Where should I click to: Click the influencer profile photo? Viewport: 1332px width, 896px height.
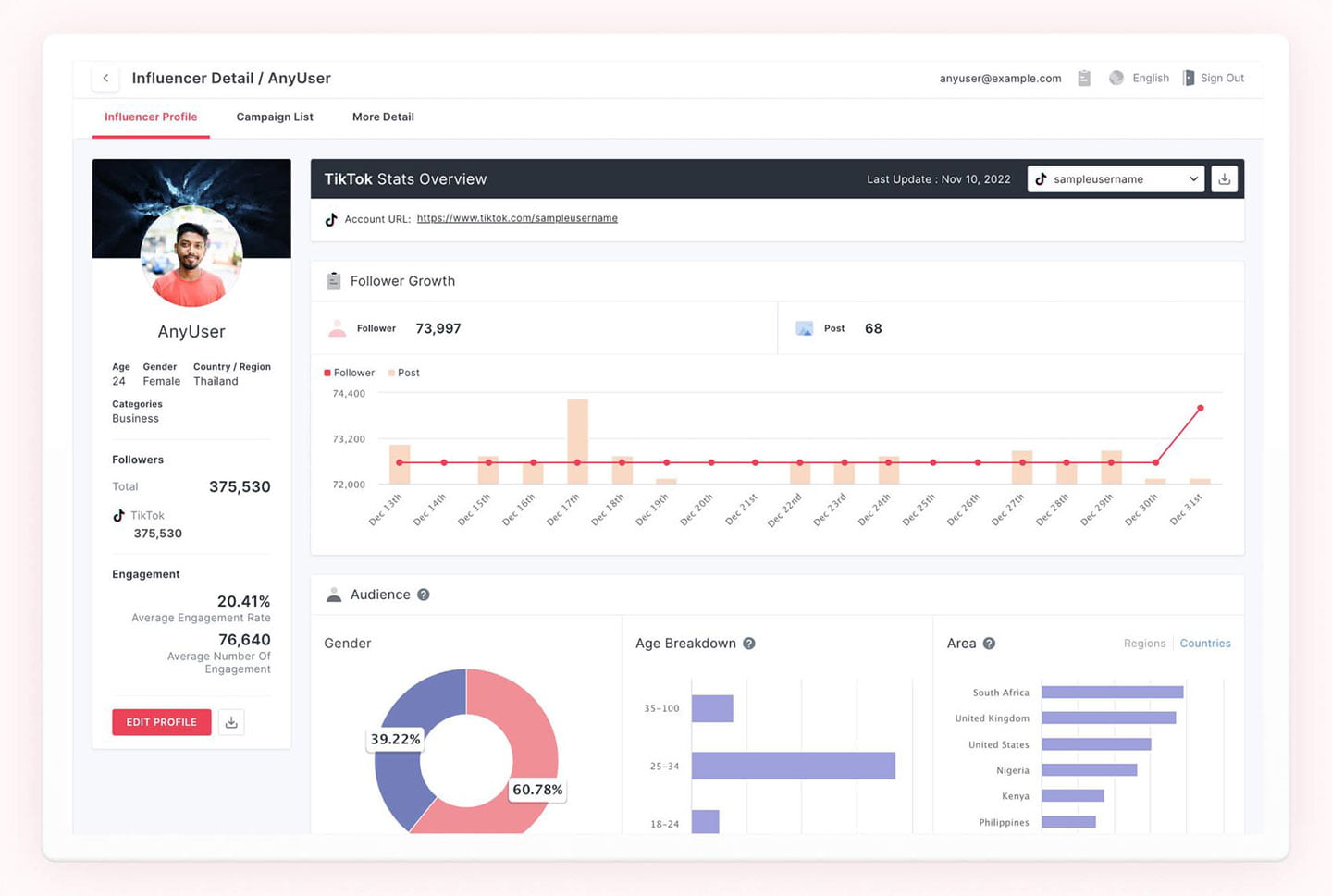[x=191, y=257]
